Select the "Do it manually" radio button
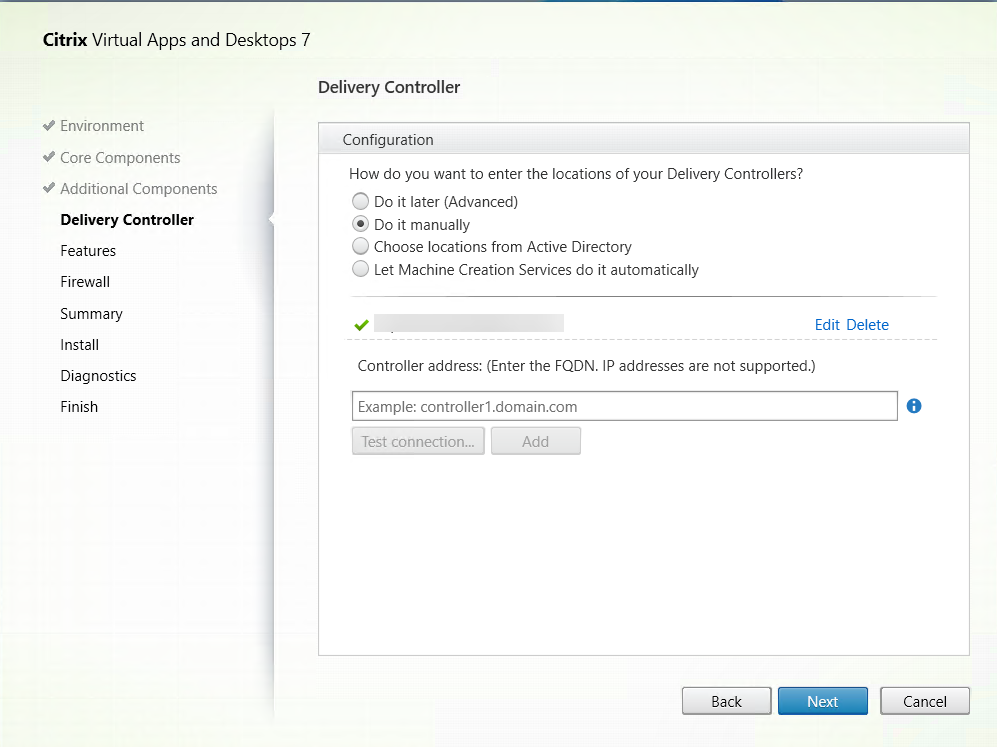 [361, 225]
